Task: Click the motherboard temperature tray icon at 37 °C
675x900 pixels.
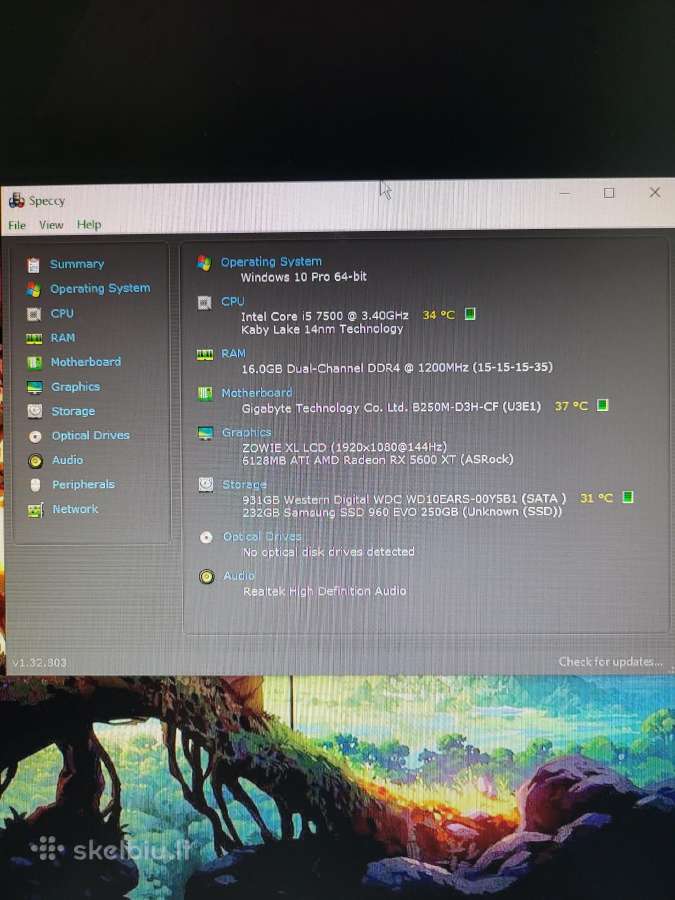Action: pyautogui.click(x=602, y=405)
